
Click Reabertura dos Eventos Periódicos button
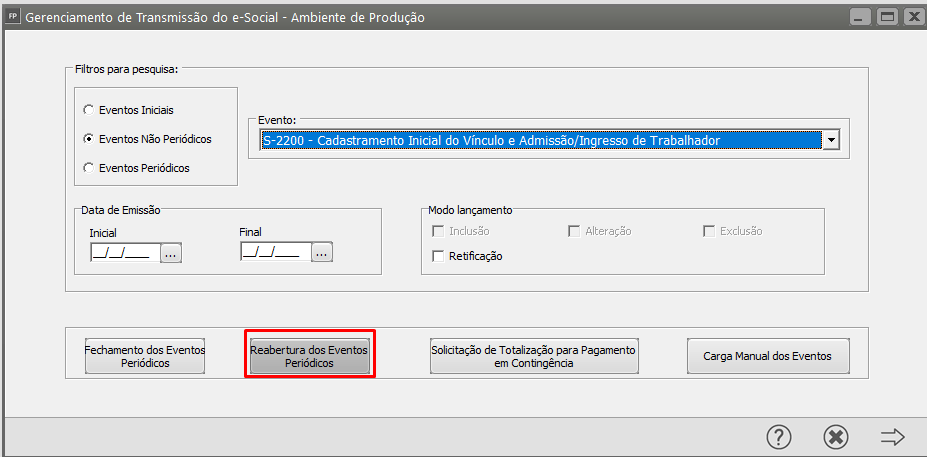tap(309, 356)
